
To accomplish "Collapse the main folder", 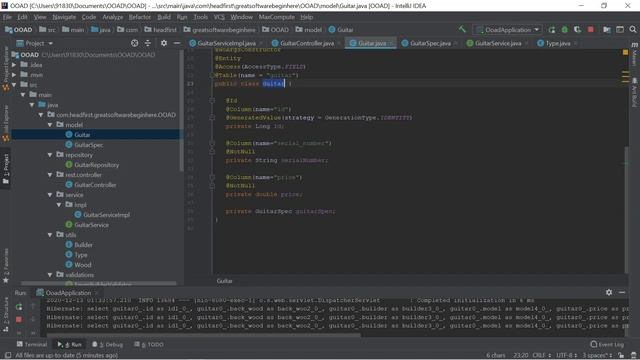I will [x=23, y=95].
